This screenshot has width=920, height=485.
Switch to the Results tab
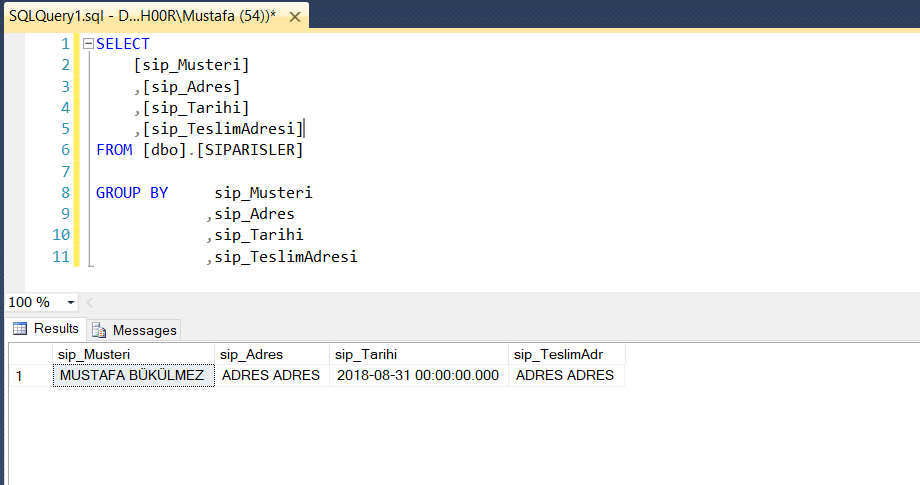click(45, 329)
